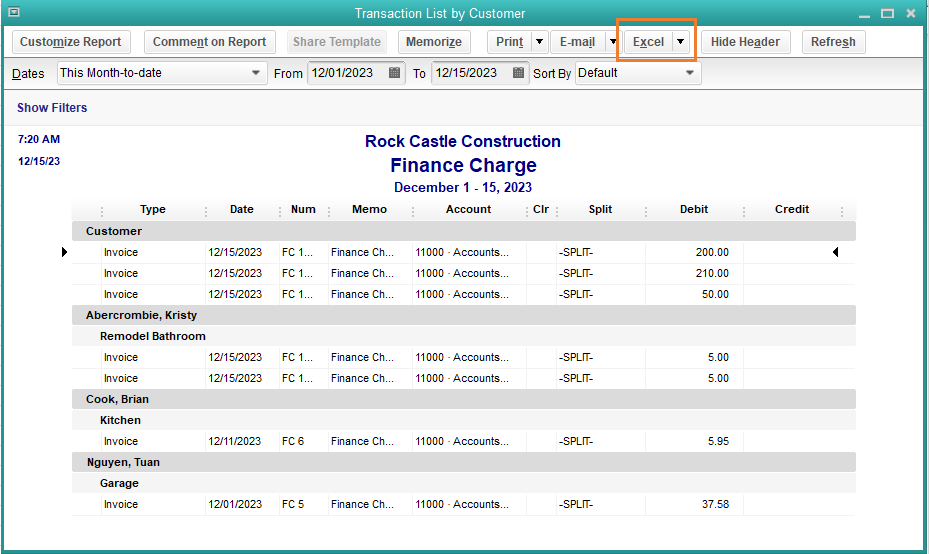Click the To date input field
Image resolution: width=929 pixels, height=554 pixels.
click(x=468, y=73)
